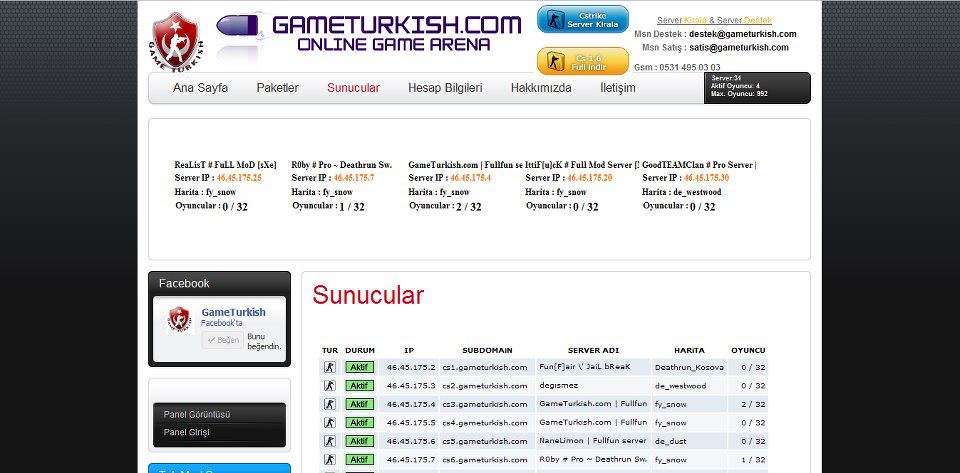The height and width of the screenshot is (473, 960).
Task: Click Panel Girişi in the sidebar
Action: click(x=186, y=432)
